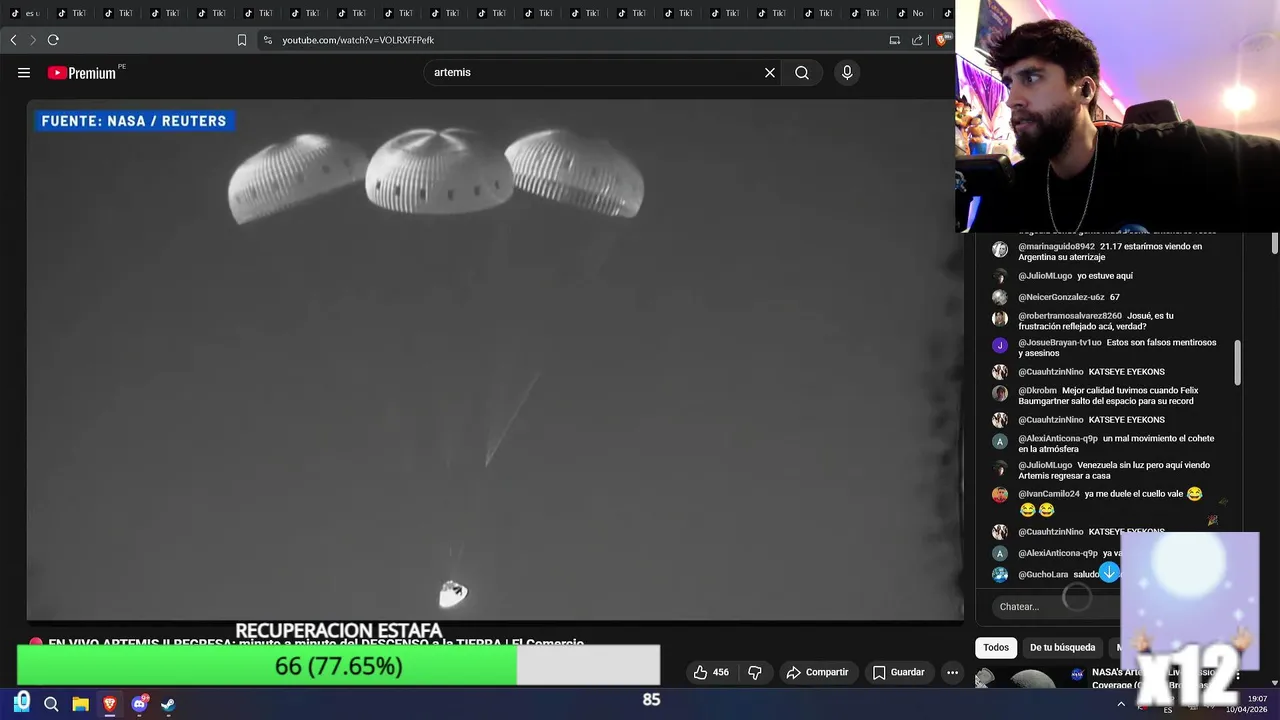This screenshot has height=720, width=1280.
Task: Open the Windows Start button
Action: [x=22, y=703]
